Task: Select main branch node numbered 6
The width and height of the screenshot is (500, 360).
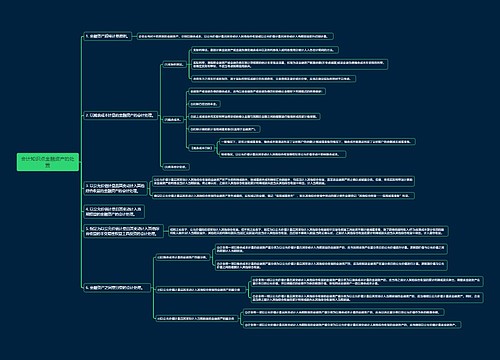Action: (117, 287)
